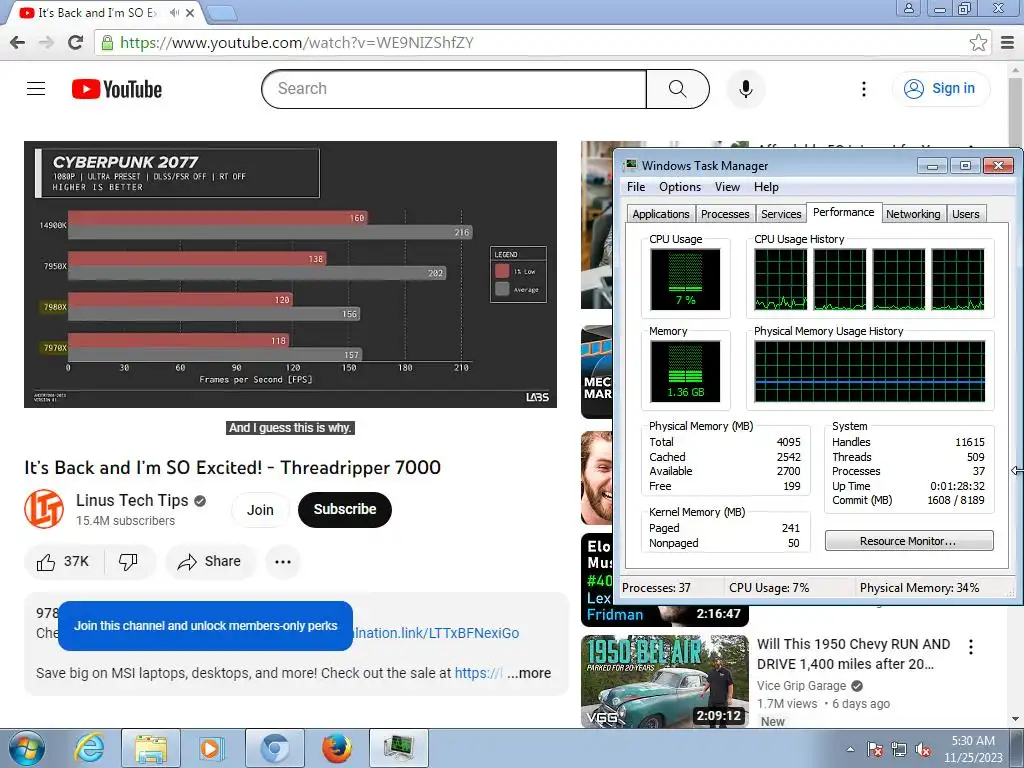Show hidden tray icons arrow
The height and width of the screenshot is (768, 1024).
[x=850, y=749]
